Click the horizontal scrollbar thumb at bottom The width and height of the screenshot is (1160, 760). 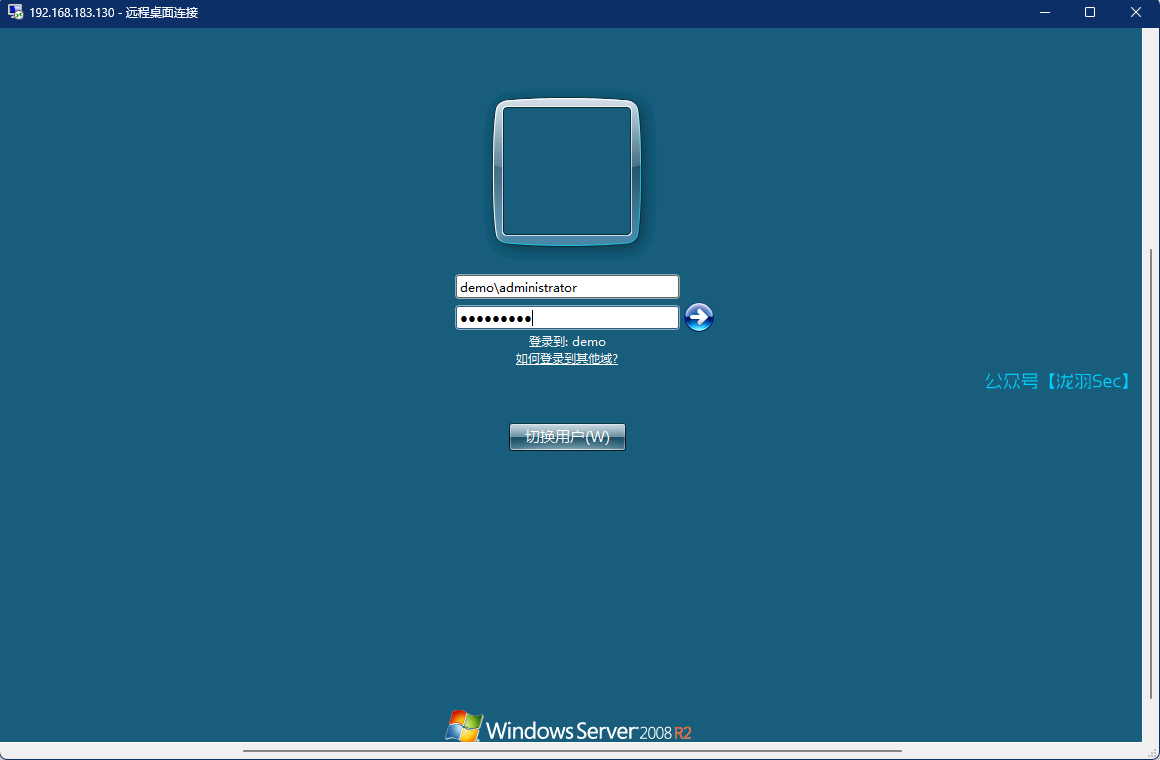572,750
